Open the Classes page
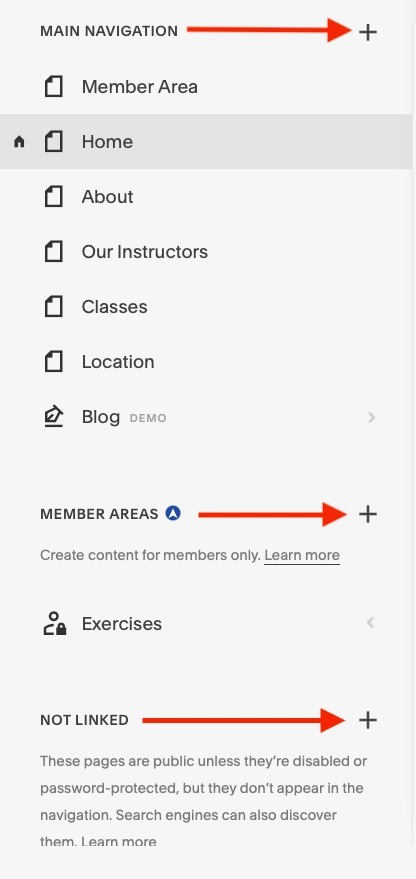Image resolution: width=416 pixels, height=879 pixels. 206,306
